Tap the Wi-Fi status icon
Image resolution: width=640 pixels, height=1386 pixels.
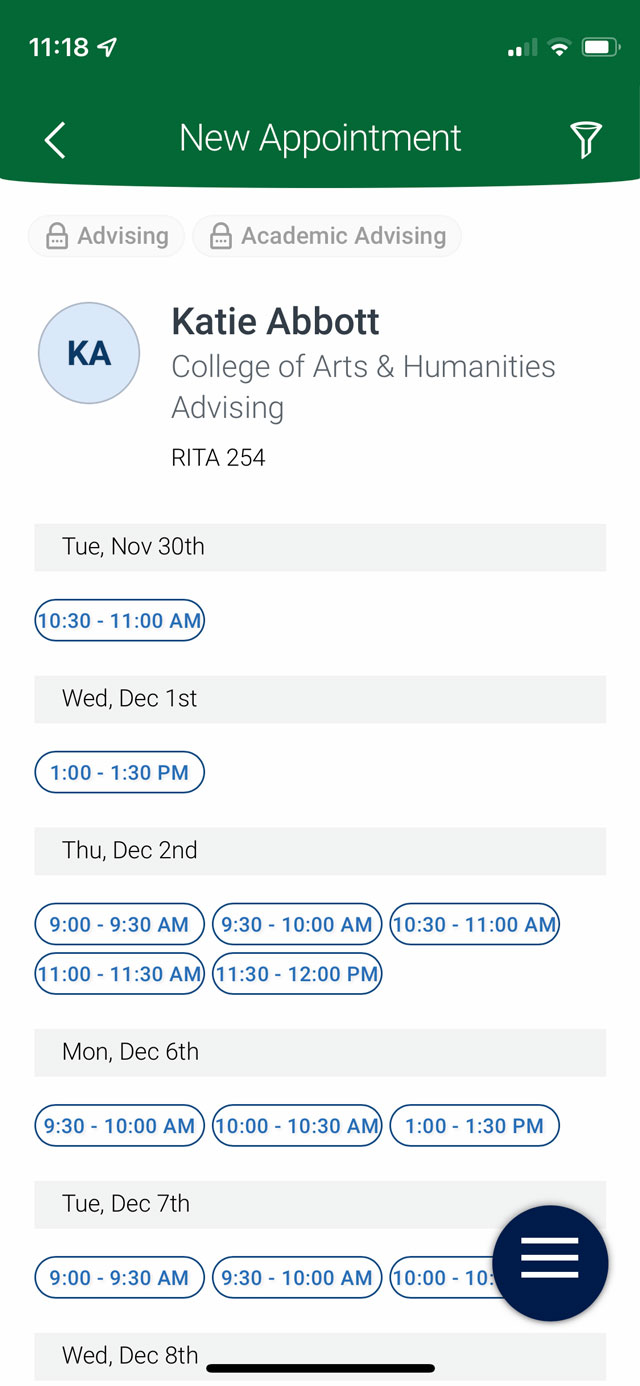[x=560, y=47]
